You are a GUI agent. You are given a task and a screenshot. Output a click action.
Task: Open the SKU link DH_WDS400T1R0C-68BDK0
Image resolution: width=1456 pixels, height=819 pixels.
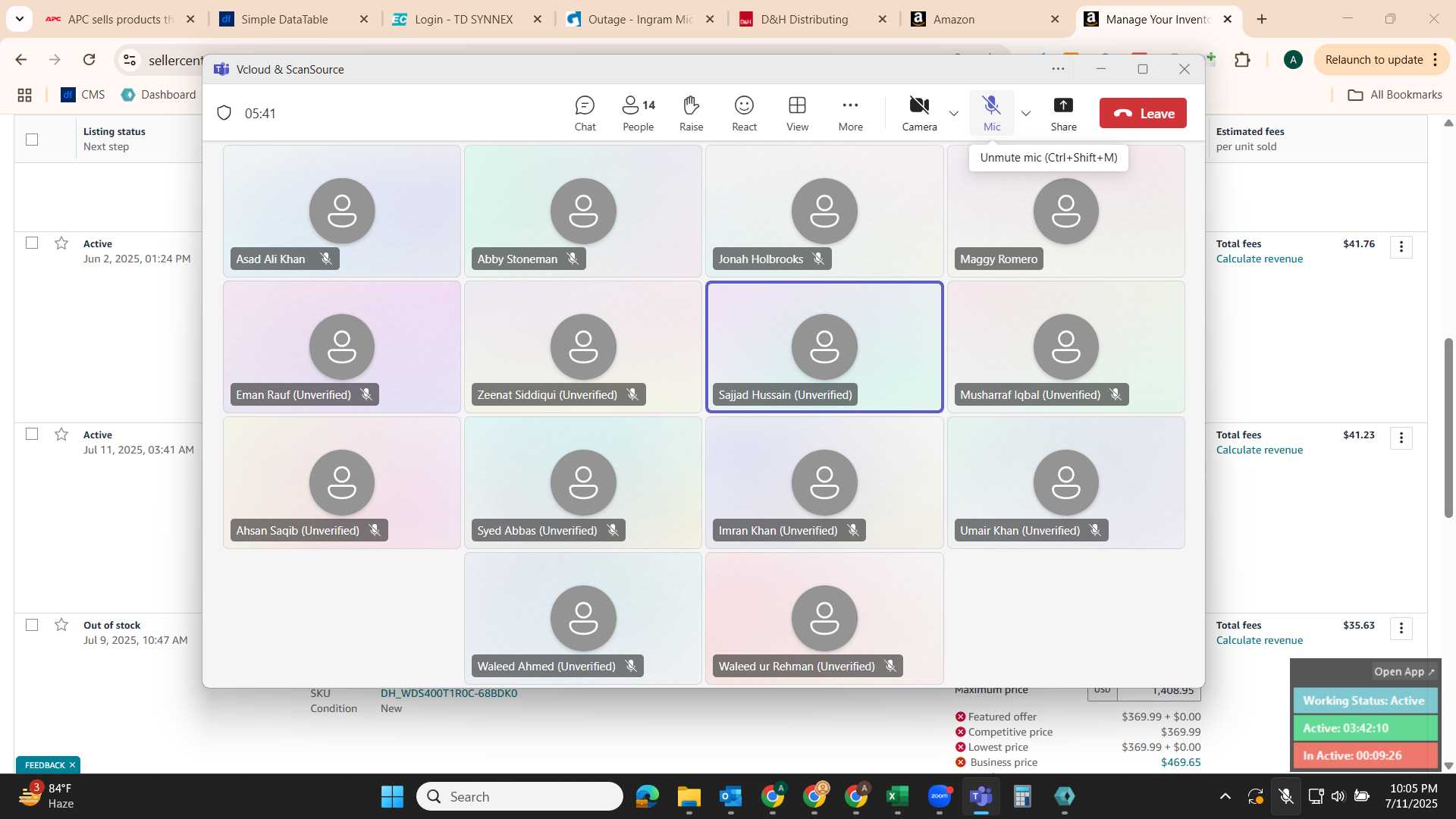pos(449,693)
